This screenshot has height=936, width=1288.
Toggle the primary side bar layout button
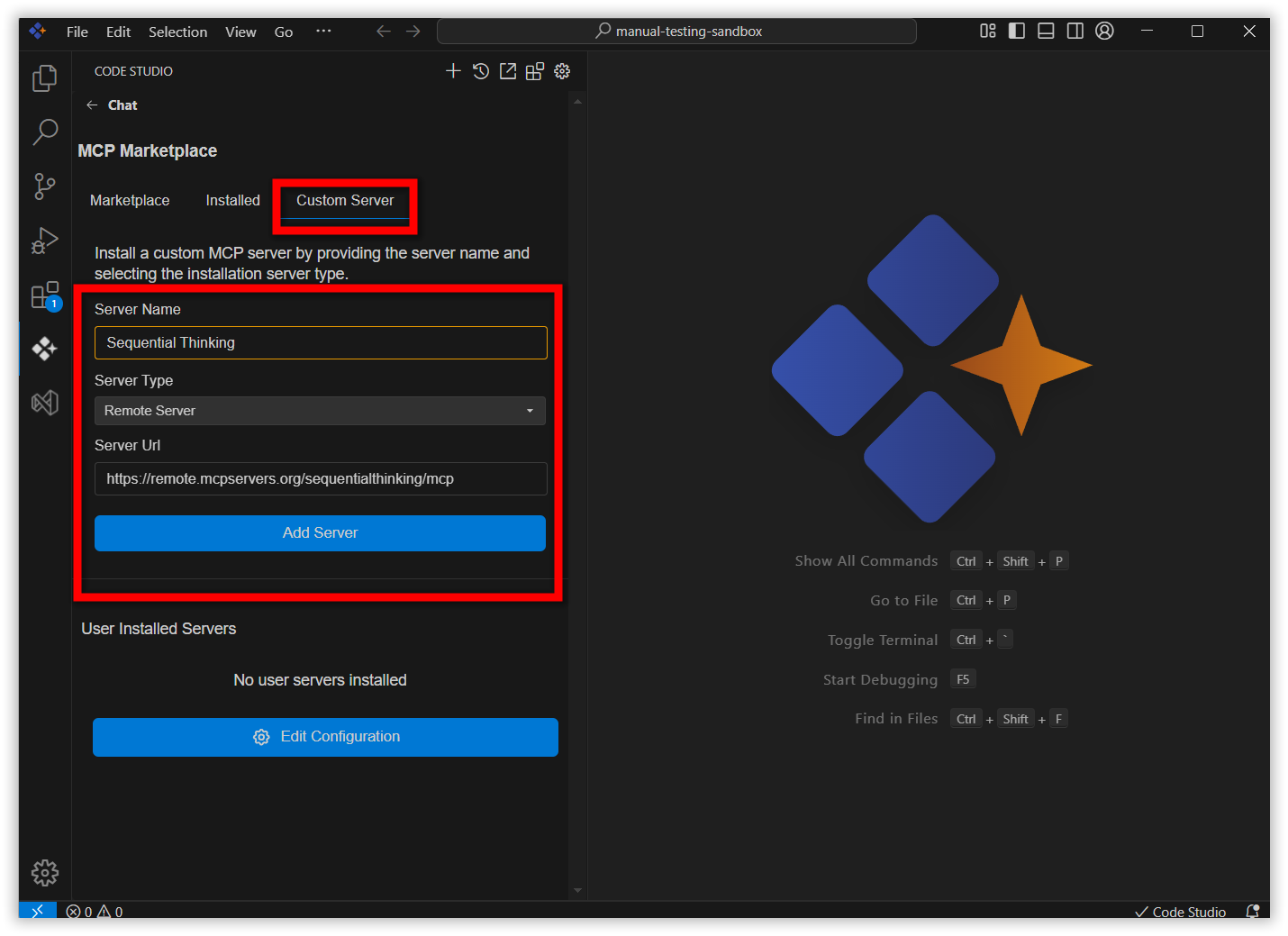pos(1017,32)
